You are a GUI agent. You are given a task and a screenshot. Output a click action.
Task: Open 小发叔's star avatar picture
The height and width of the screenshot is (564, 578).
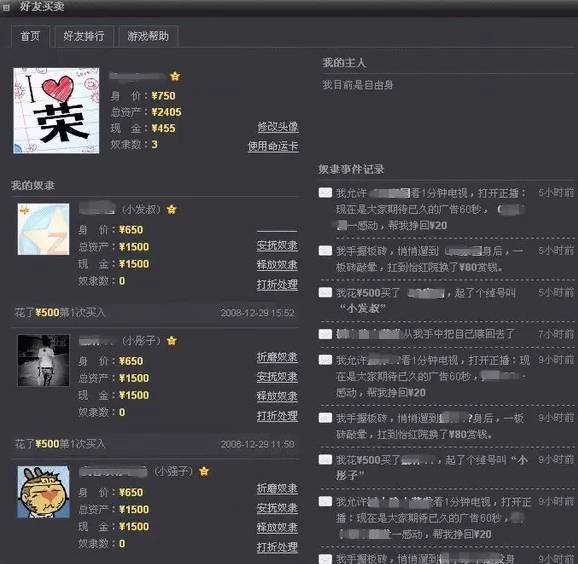(43, 229)
